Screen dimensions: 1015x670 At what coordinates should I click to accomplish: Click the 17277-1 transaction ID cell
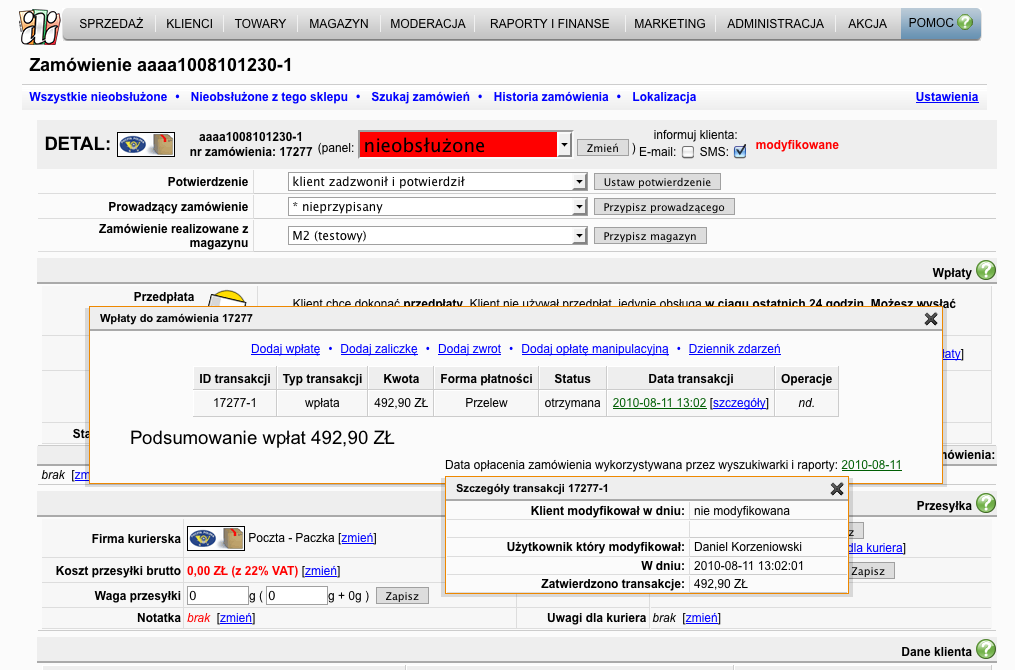coord(235,403)
